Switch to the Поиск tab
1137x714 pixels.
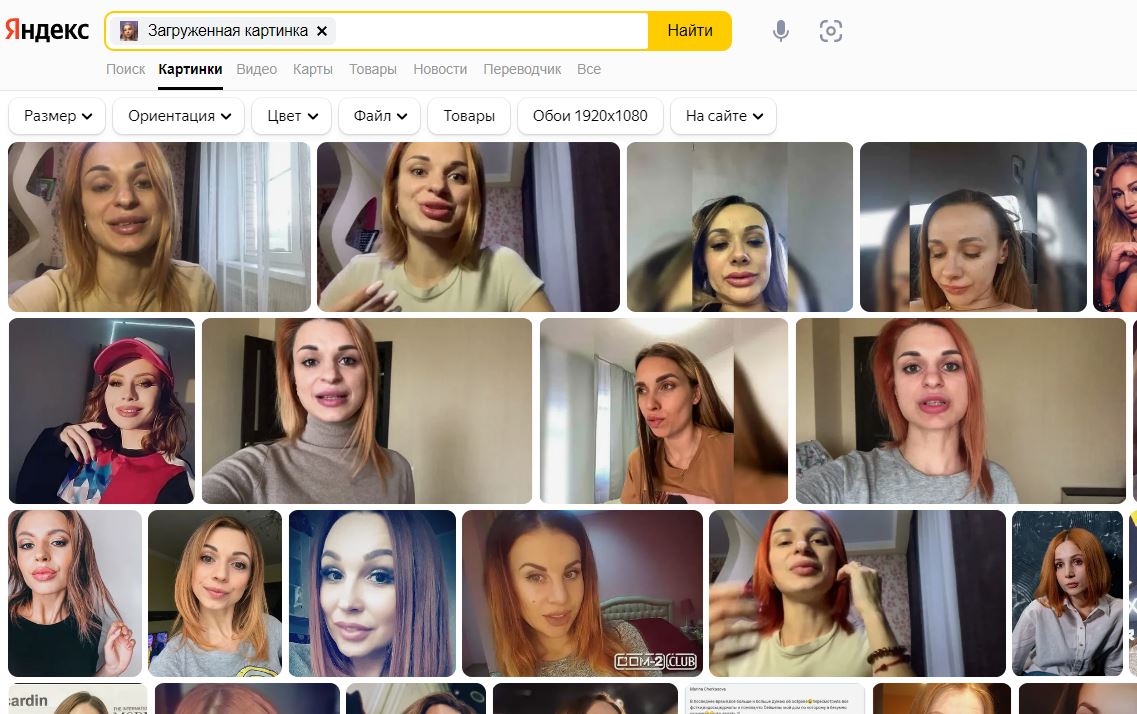tap(126, 69)
